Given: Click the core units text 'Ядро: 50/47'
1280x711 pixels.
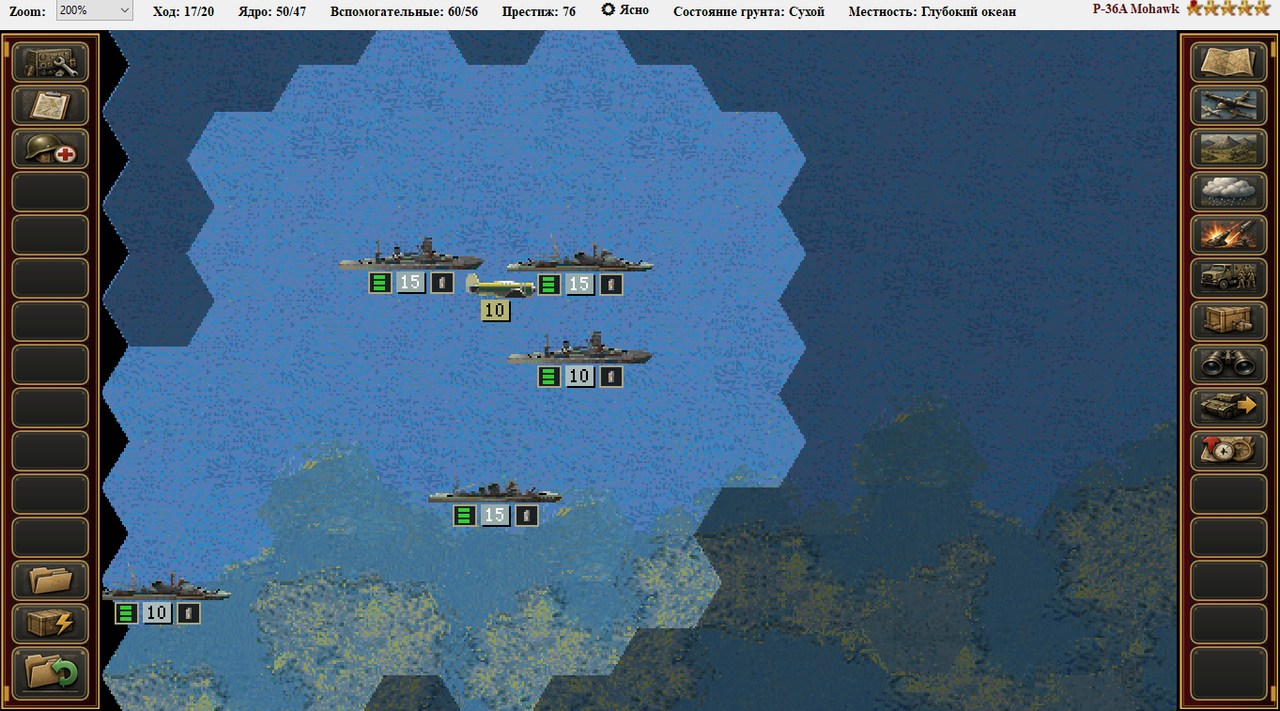Looking at the screenshot, I should [273, 11].
